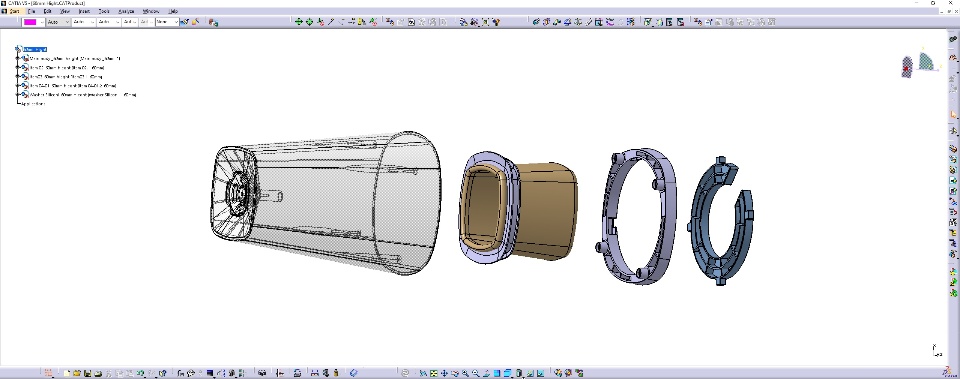960x379 pixels.
Task: Click the Zoom Out magnifier icon
Action: pyautogui.click(x=475, y=372)
